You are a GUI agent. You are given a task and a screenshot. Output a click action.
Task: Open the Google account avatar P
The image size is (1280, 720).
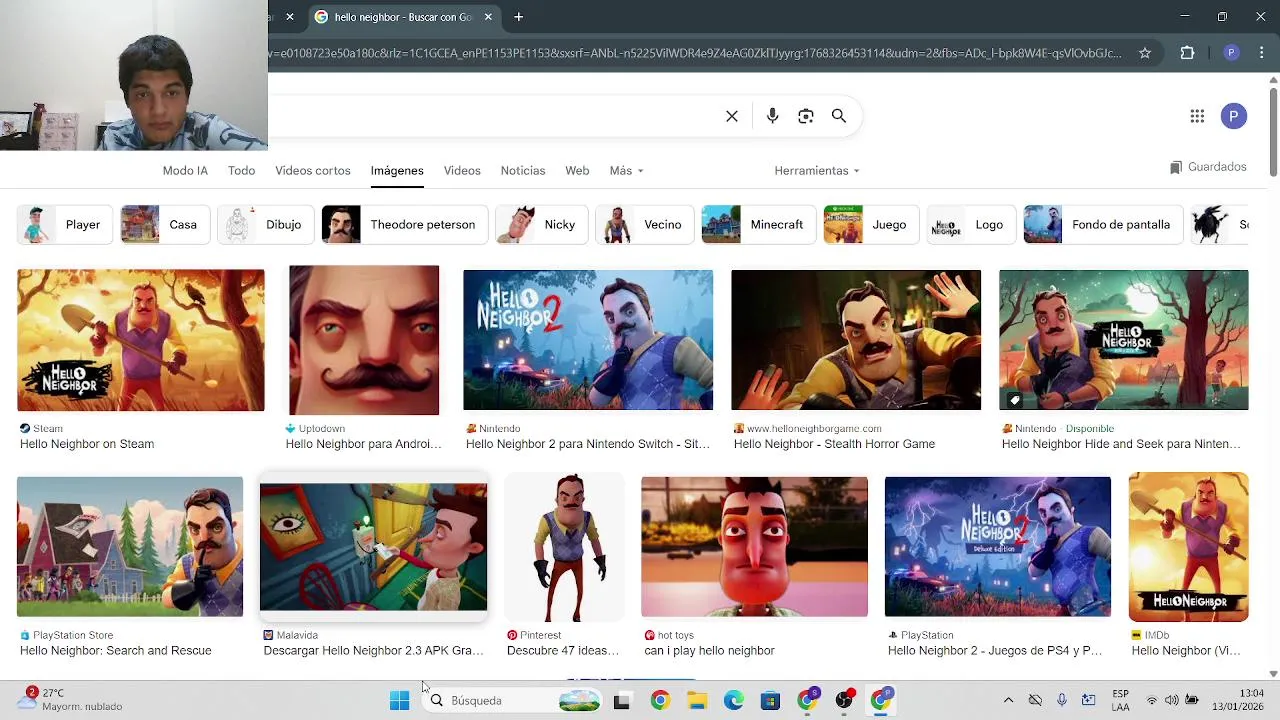(x=1234, y=116)
